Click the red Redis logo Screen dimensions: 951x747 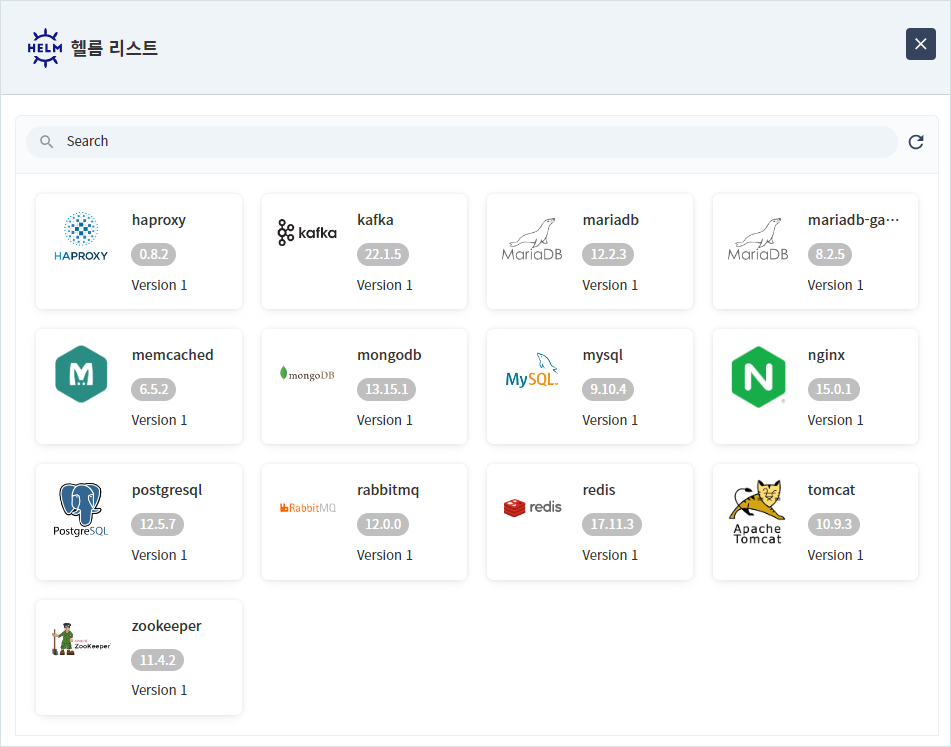pos(533,507)
